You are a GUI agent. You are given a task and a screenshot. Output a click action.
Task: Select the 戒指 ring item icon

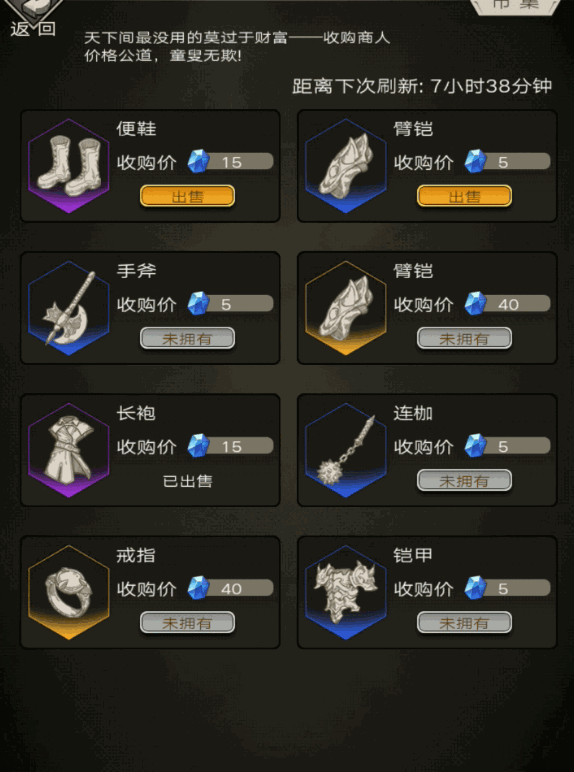tap(69, 593)
